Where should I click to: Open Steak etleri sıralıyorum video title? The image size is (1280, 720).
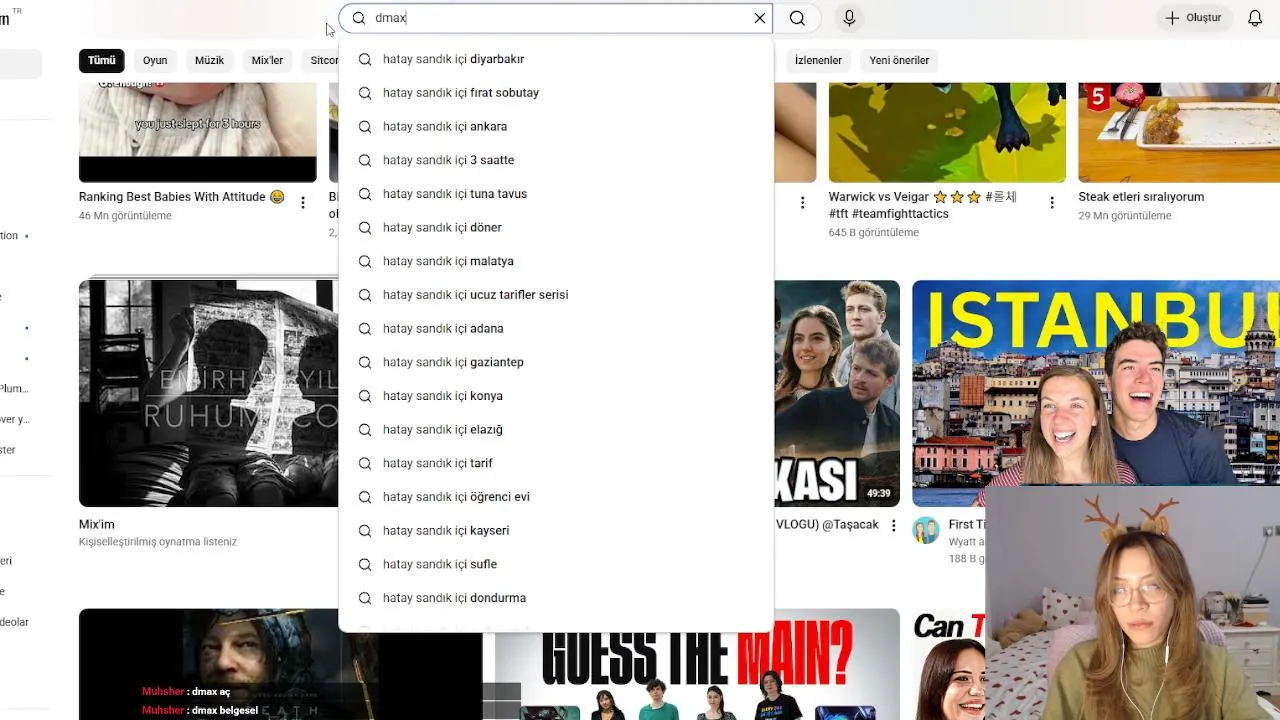1141,197
